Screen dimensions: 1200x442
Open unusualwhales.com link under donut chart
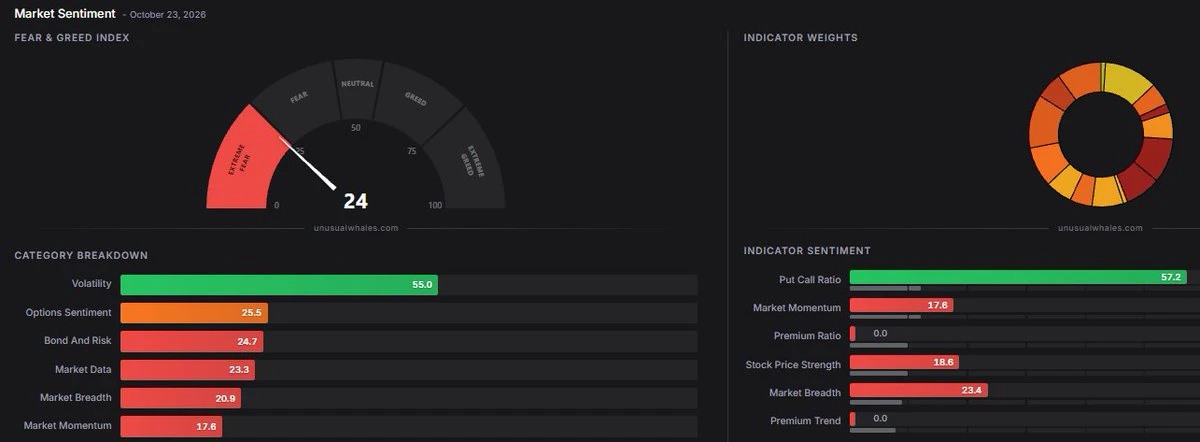coord(1101,228)
